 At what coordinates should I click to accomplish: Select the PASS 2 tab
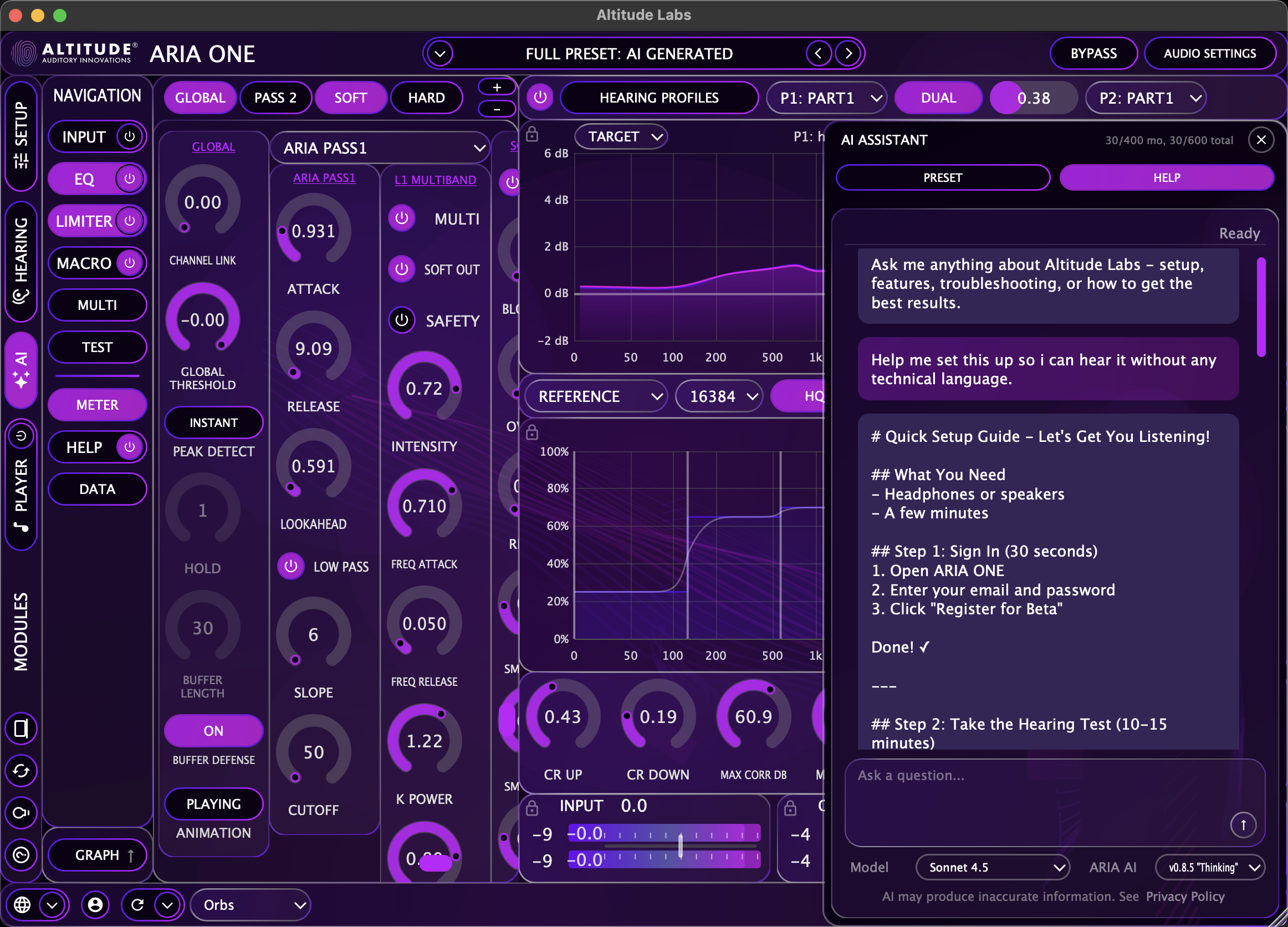click(x=275, y=98)
